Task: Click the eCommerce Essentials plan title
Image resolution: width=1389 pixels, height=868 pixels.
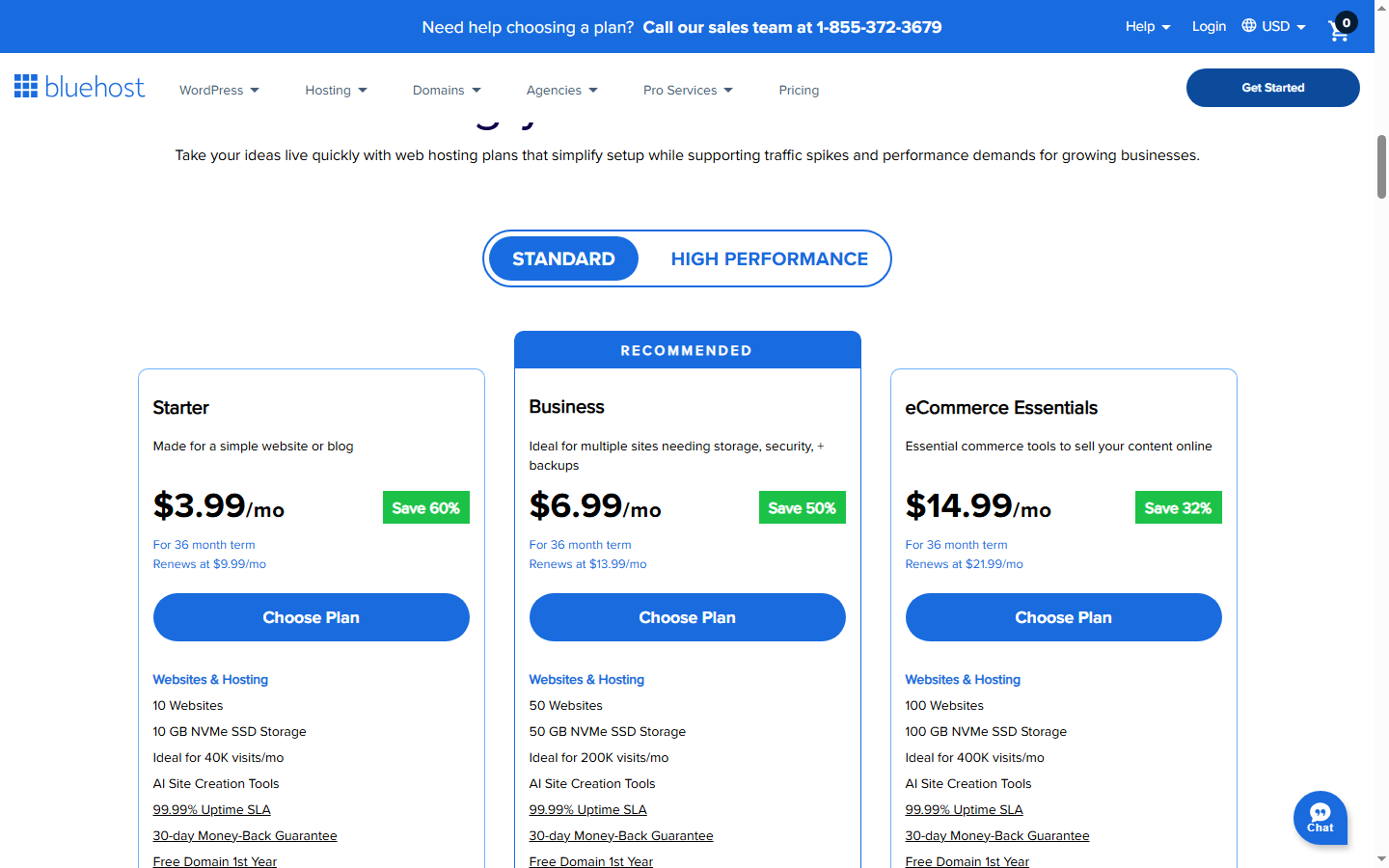Action: [1001, 408]
